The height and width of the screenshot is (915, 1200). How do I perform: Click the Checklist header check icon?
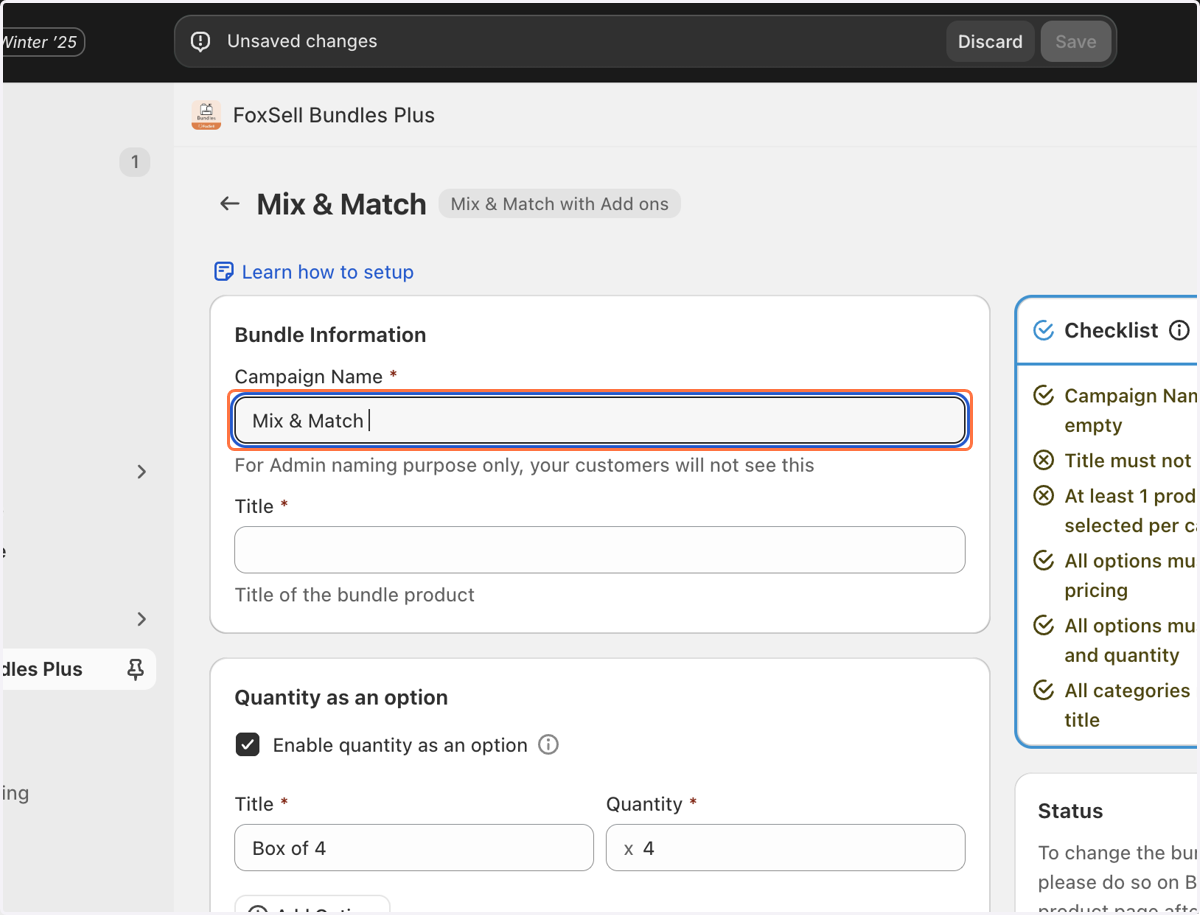click(1043, 331)
